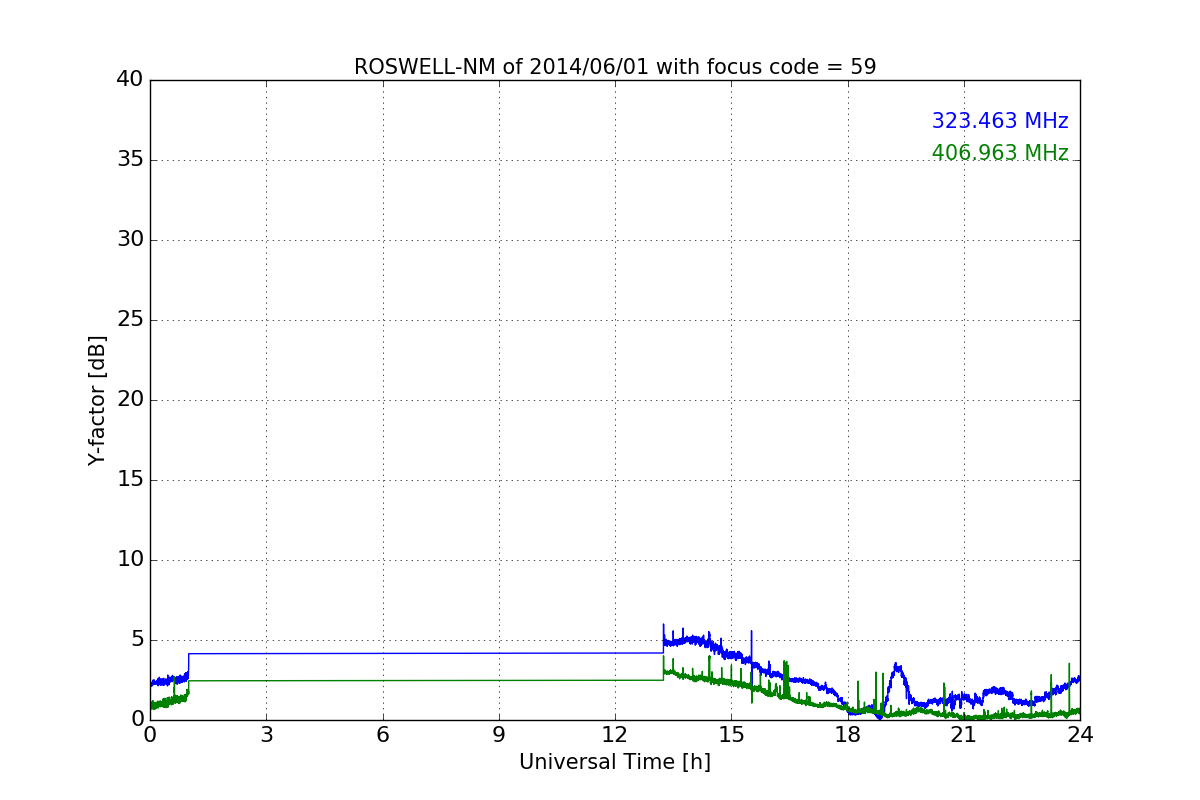Click y-axis tick label 20

click(x=130, y=400)
